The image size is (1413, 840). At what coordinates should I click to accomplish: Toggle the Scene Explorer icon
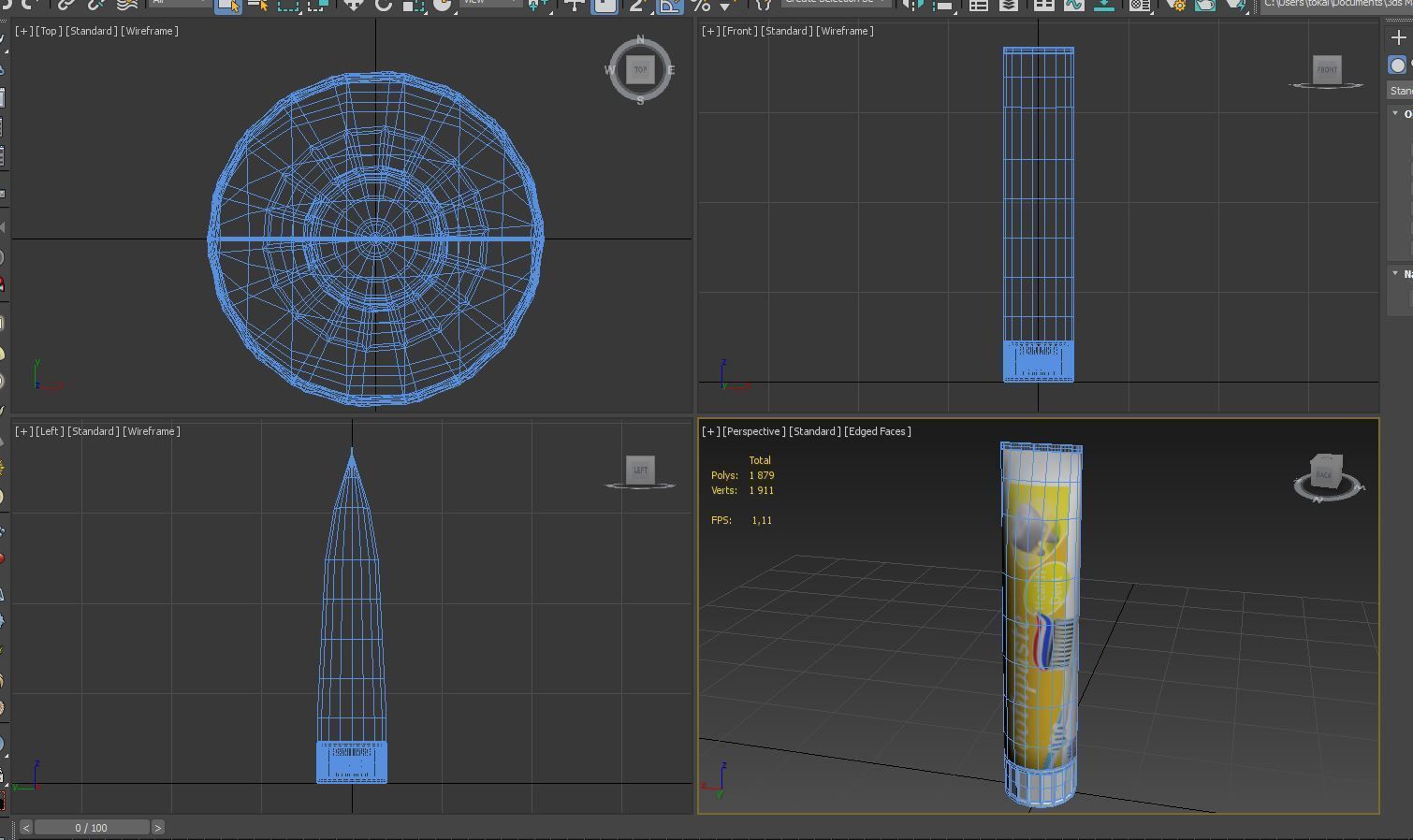click(x=978, y=5)
